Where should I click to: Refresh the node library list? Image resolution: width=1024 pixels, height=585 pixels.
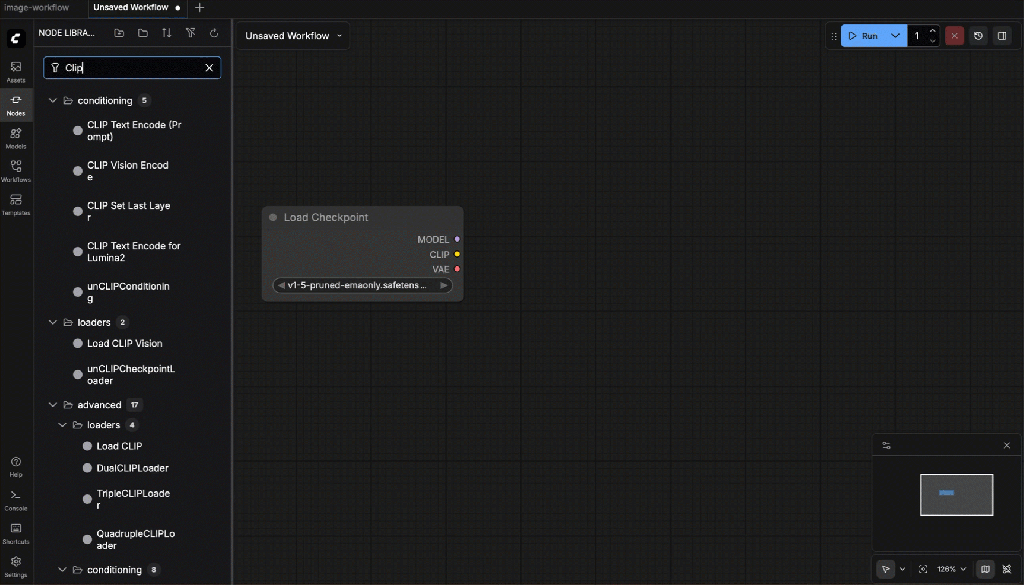point(214,33)
